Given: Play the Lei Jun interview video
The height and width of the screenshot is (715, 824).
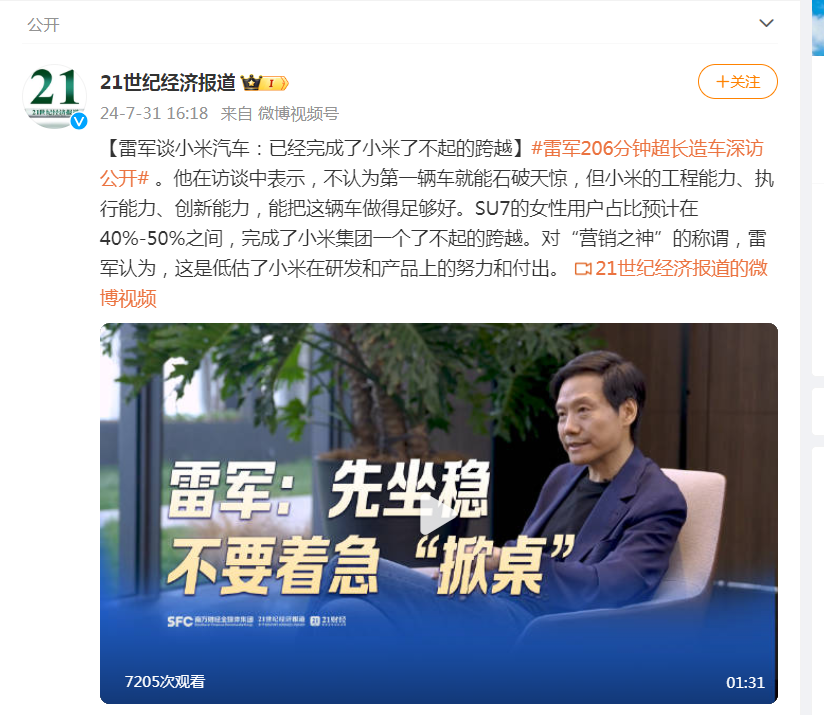Looking at the screenshot, I should click(x=439, y=513).
